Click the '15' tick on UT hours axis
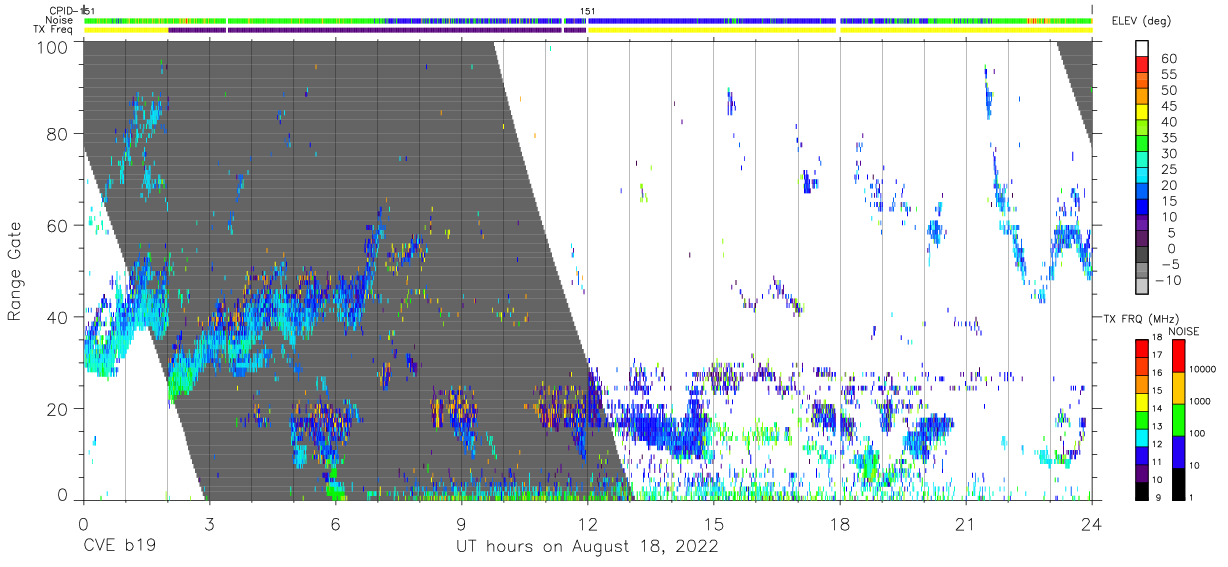Image resolution: width=1228 pixels, height=567 pixels. (x=714, y=523)
